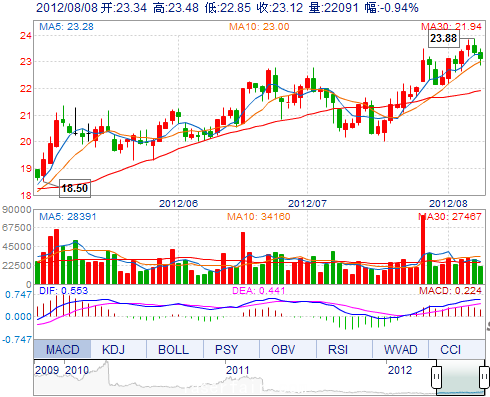Click the MA5: 23.28 price legend
Screen dimensions: 490x397
pyautogui.click(x=66, y=27)
